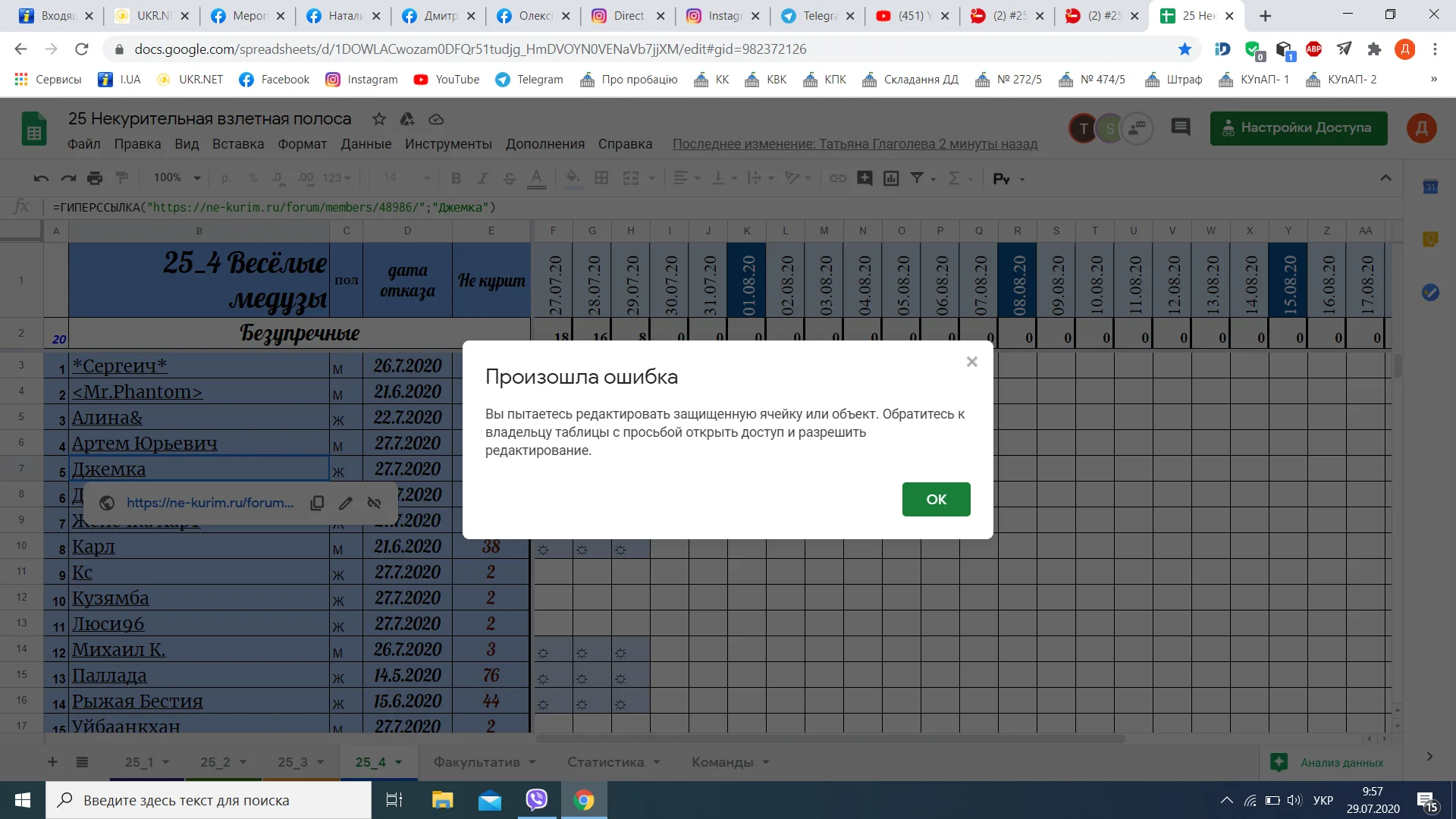1456x819 pixels.
Task: Click the print icon in the toolbar
Action: coord(95,178)
